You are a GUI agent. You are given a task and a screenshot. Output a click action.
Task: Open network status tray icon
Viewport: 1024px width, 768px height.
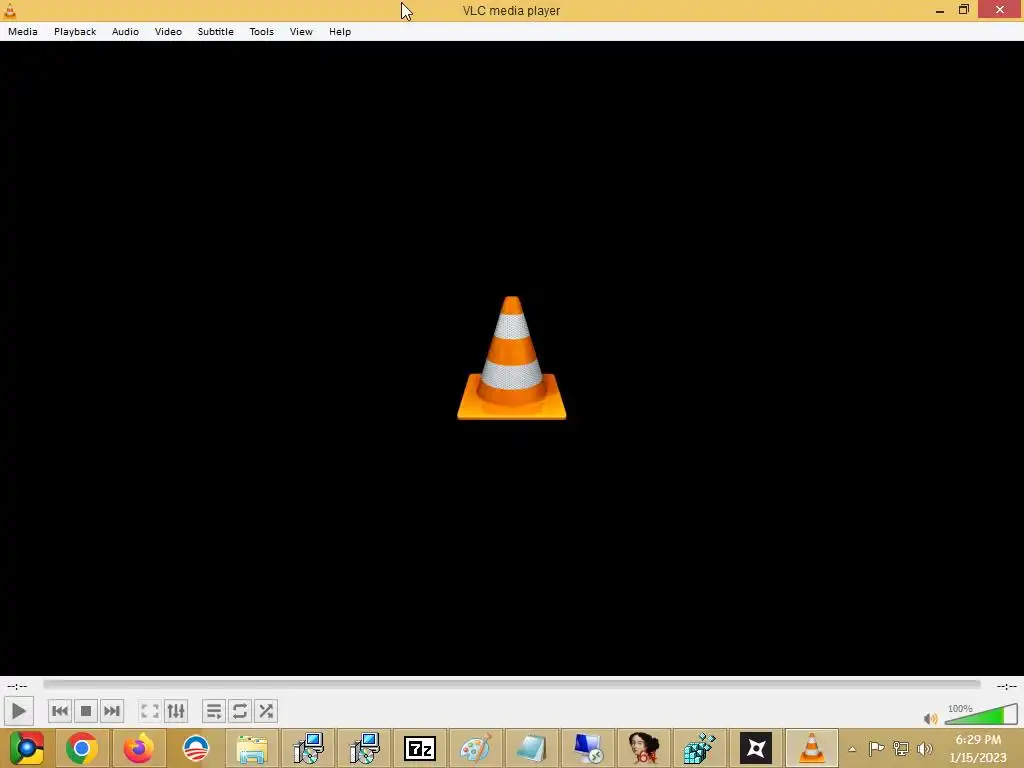(901, 748)
